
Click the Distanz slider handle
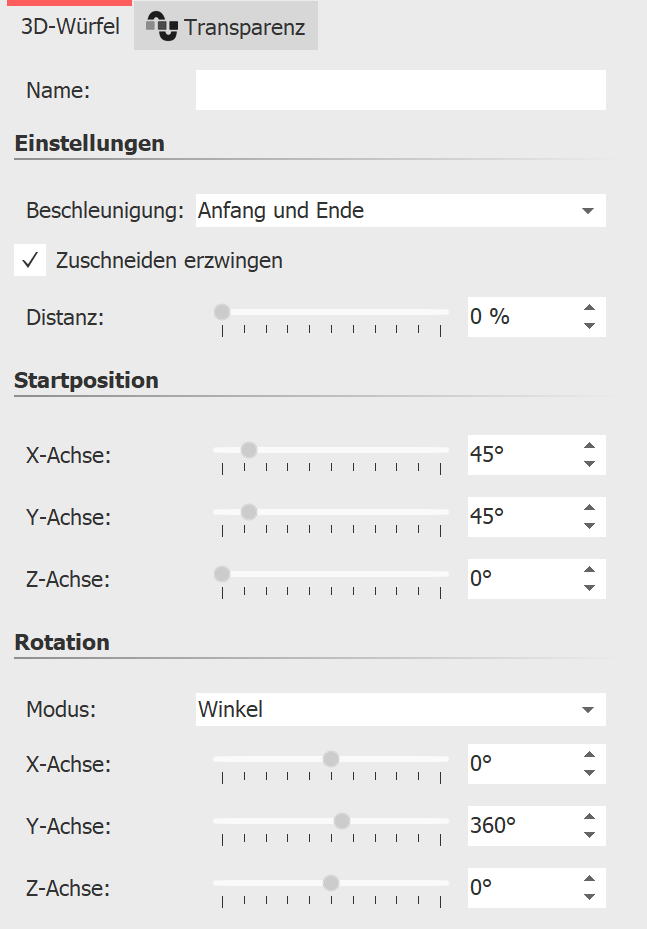coord(222,311)
